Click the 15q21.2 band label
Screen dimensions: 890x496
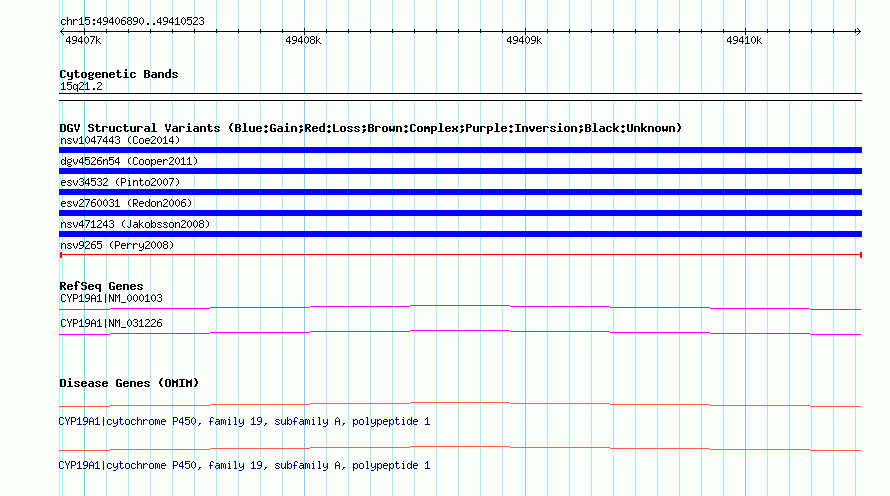[81, 86]
